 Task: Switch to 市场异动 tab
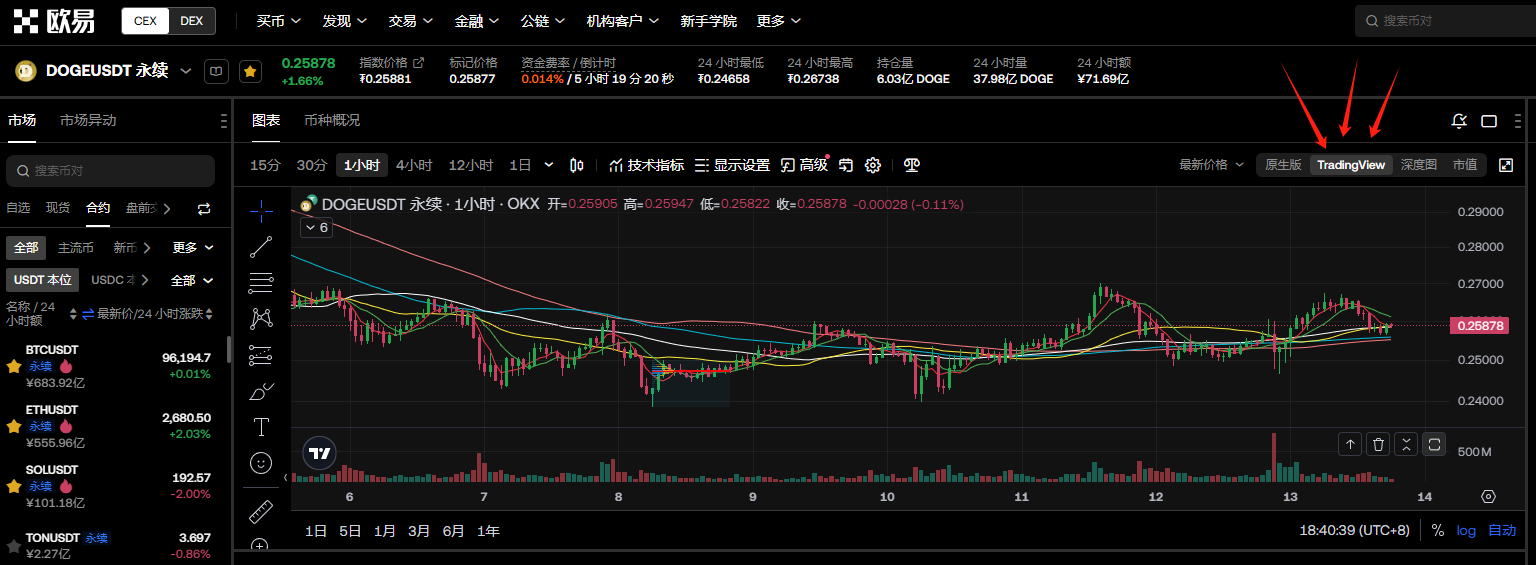pos(88,120)
